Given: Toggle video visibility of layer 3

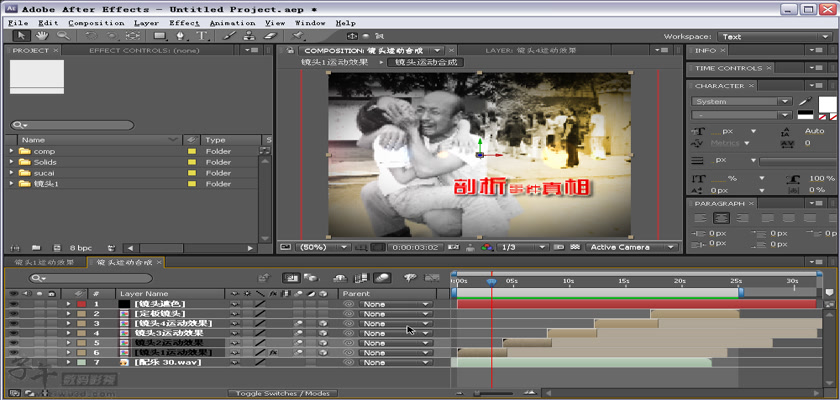Looking at the screenshot, I should [13, 323].
